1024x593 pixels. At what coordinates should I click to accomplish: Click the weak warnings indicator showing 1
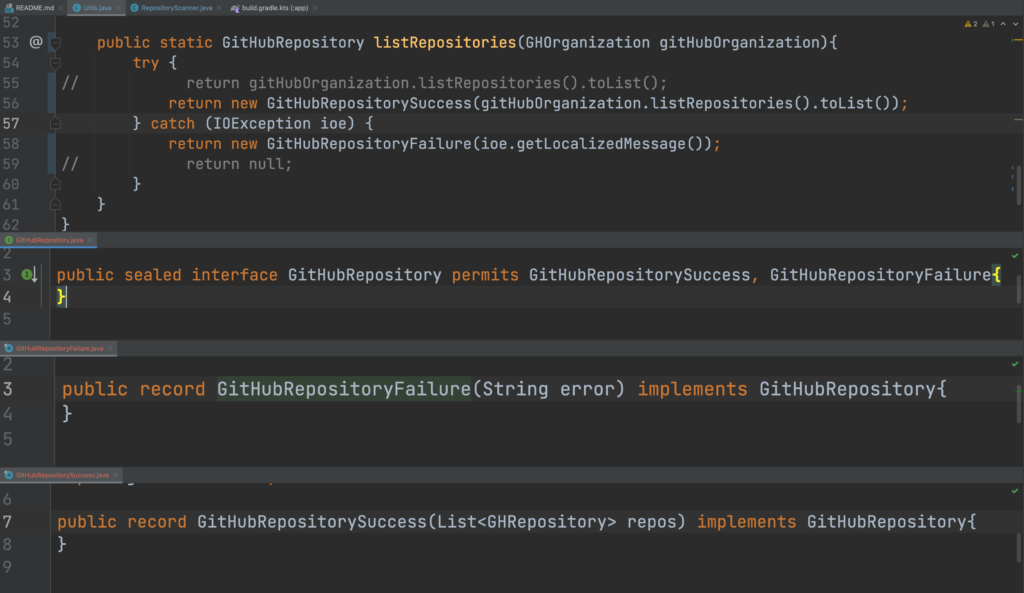[x=987, y=23]
